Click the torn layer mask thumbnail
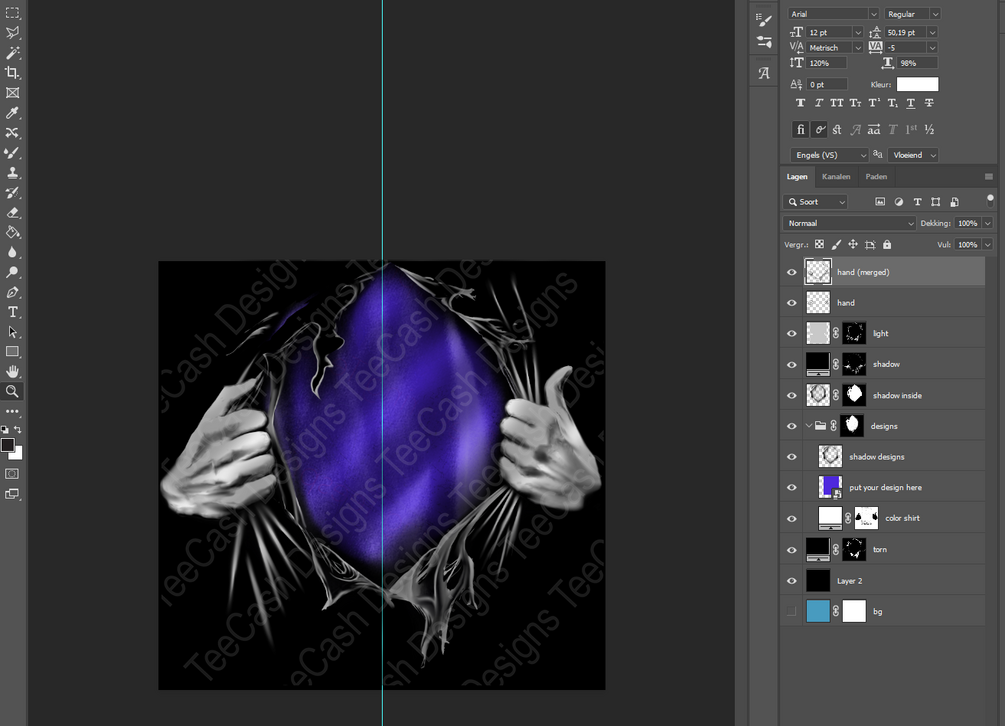Image resolution: width=1005 pixels, height=726 pixels. coord(854,549)
